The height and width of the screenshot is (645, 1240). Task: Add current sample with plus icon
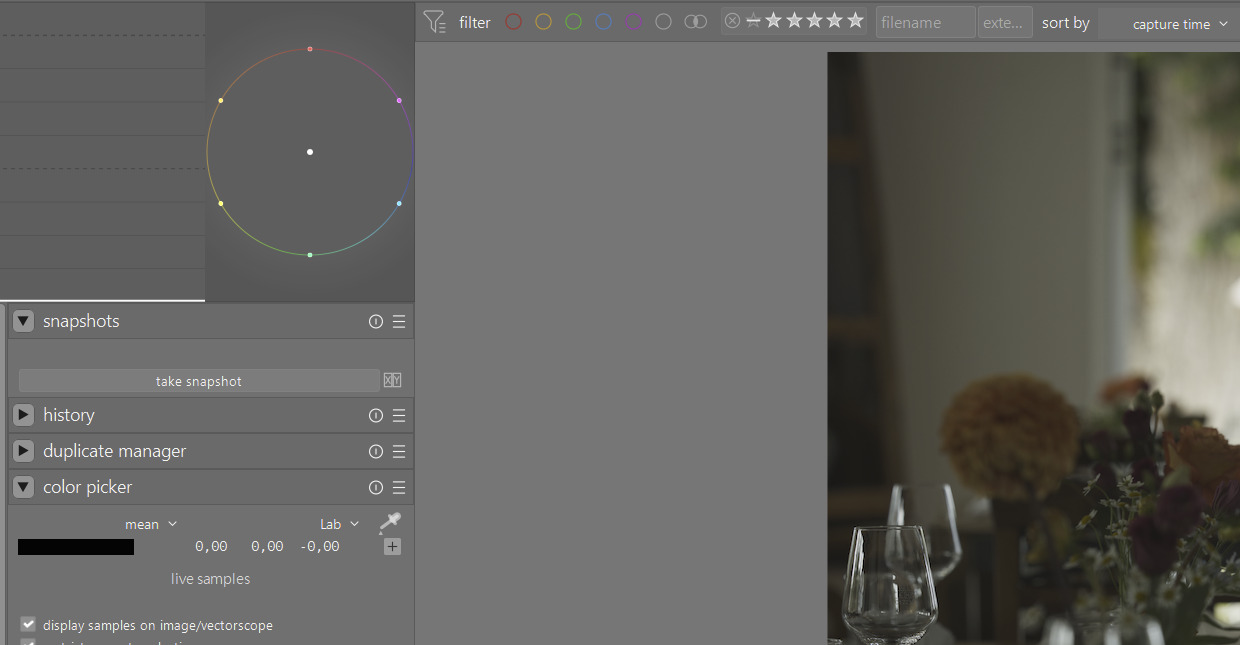coord(392,546)
